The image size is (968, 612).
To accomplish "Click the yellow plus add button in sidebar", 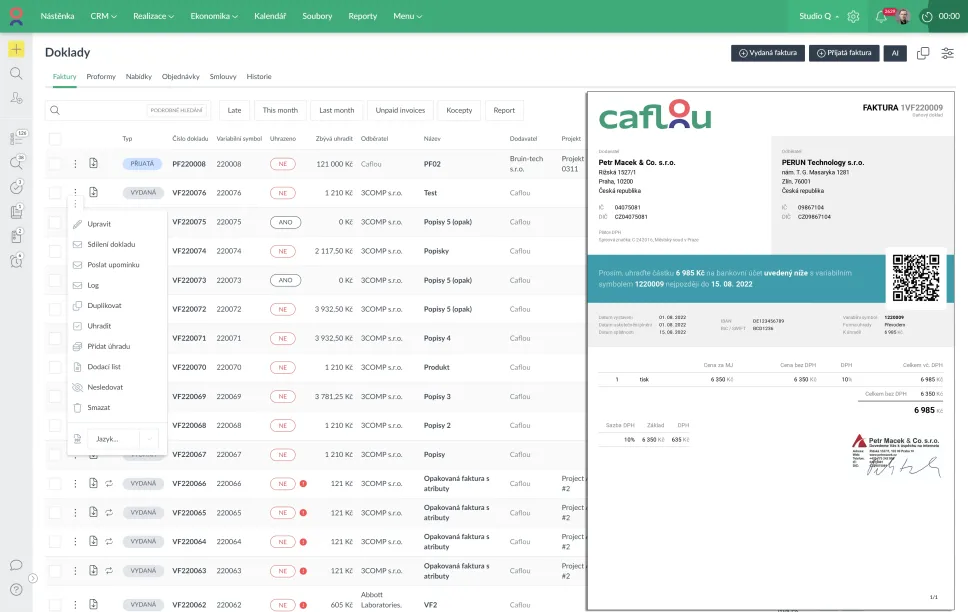I will pyautogui.click(x=16, y=49).
